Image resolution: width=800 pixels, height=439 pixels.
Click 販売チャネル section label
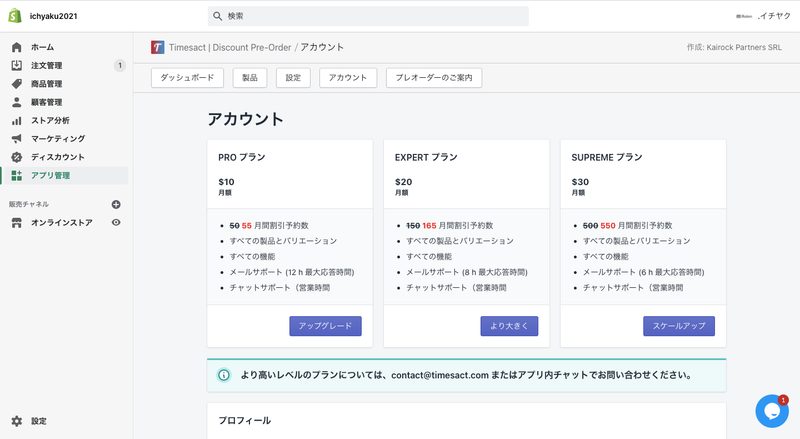pyautogui.click(x=29, y=204)
